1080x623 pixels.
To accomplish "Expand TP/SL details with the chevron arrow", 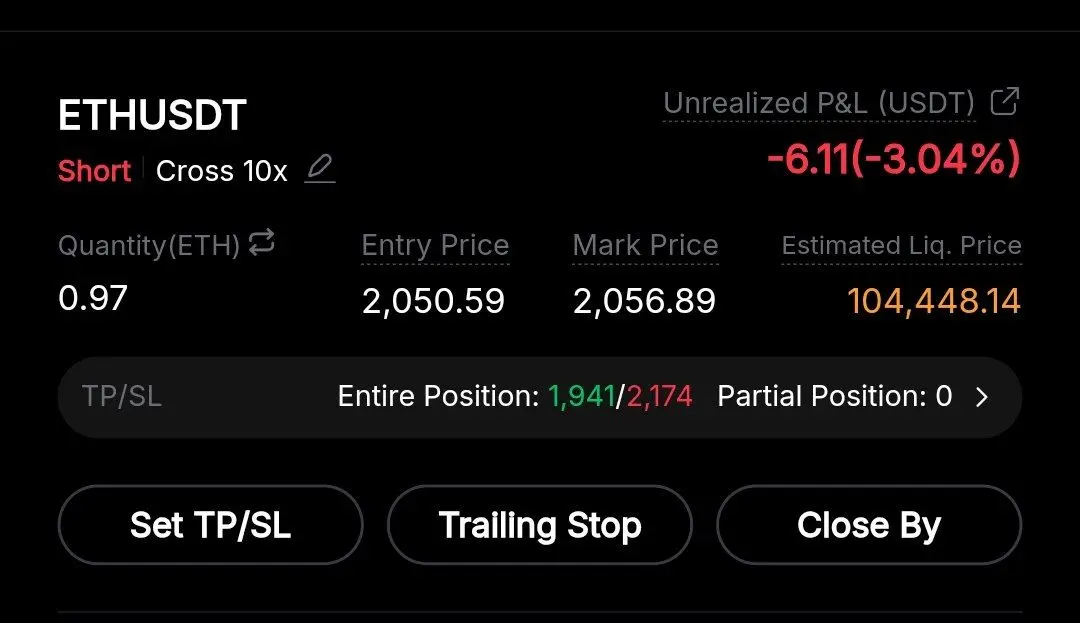I will tap(982, 397).
